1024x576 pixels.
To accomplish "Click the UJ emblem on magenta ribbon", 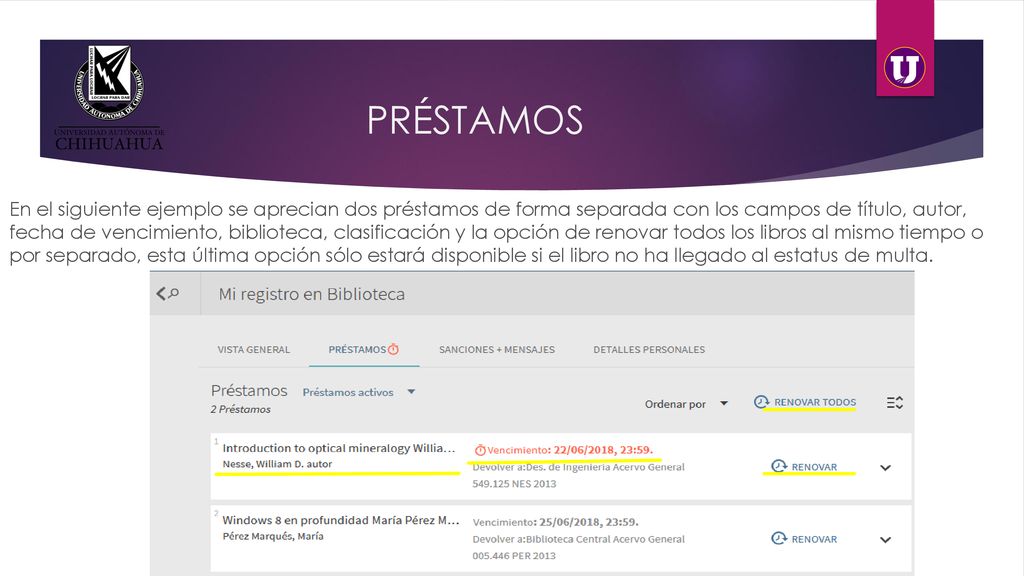I will (904, 67).
